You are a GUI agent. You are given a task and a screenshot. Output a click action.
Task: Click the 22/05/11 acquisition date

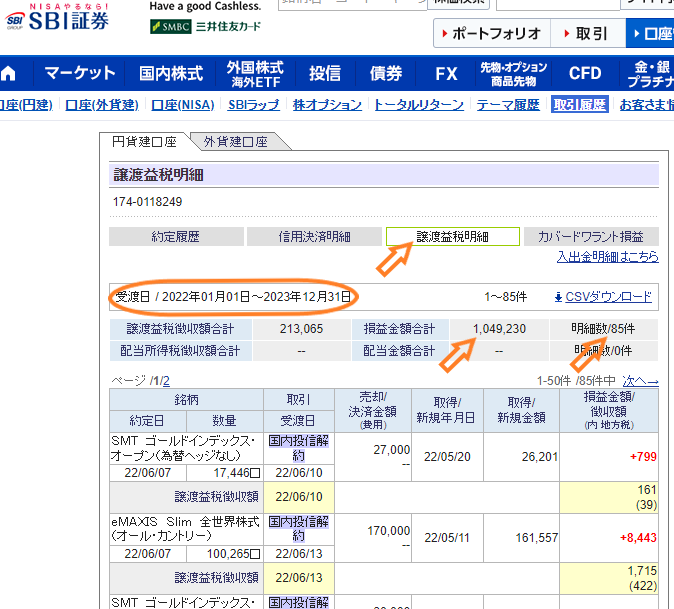(447, 538)
